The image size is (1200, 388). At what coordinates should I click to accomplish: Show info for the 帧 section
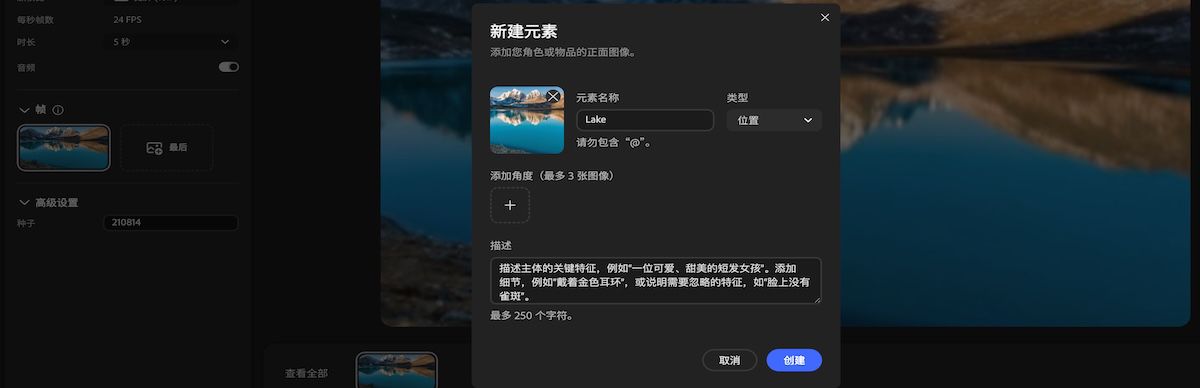(58, 110)
